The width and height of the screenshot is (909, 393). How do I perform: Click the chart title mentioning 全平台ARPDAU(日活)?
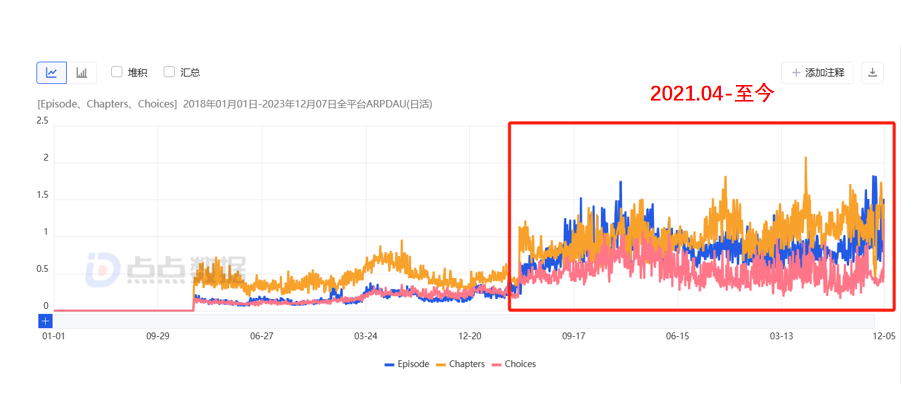pos(234,104)
